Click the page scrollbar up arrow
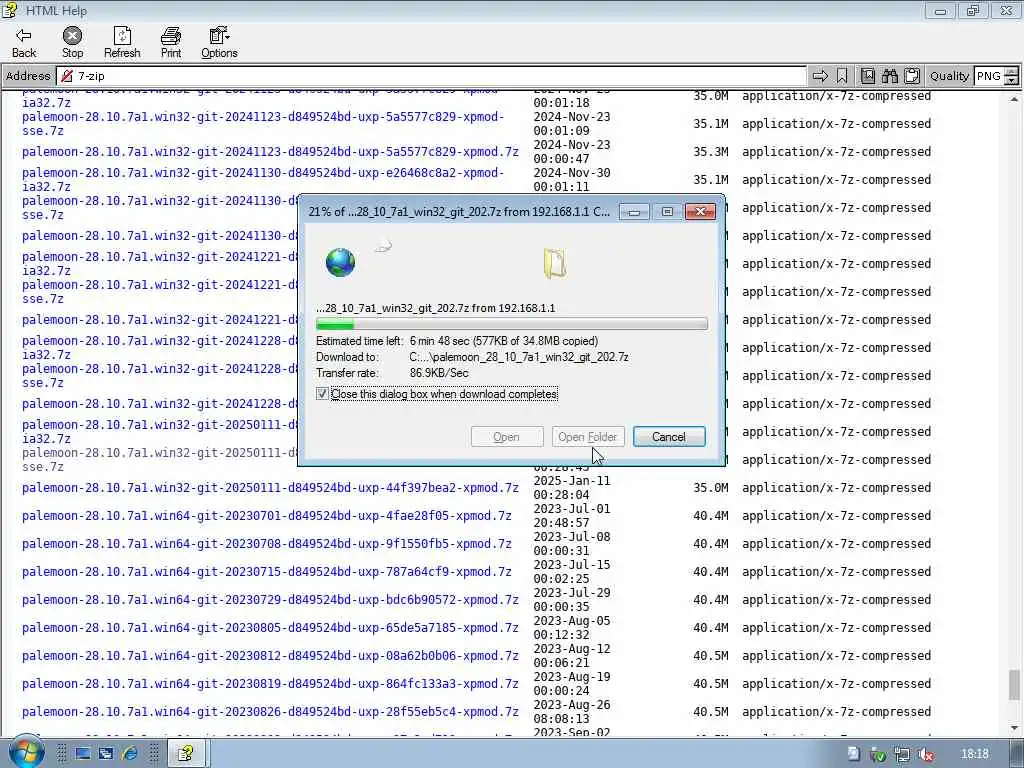Image resolution: width=1024 pixels, height=768 pixels. [1014, 99]
